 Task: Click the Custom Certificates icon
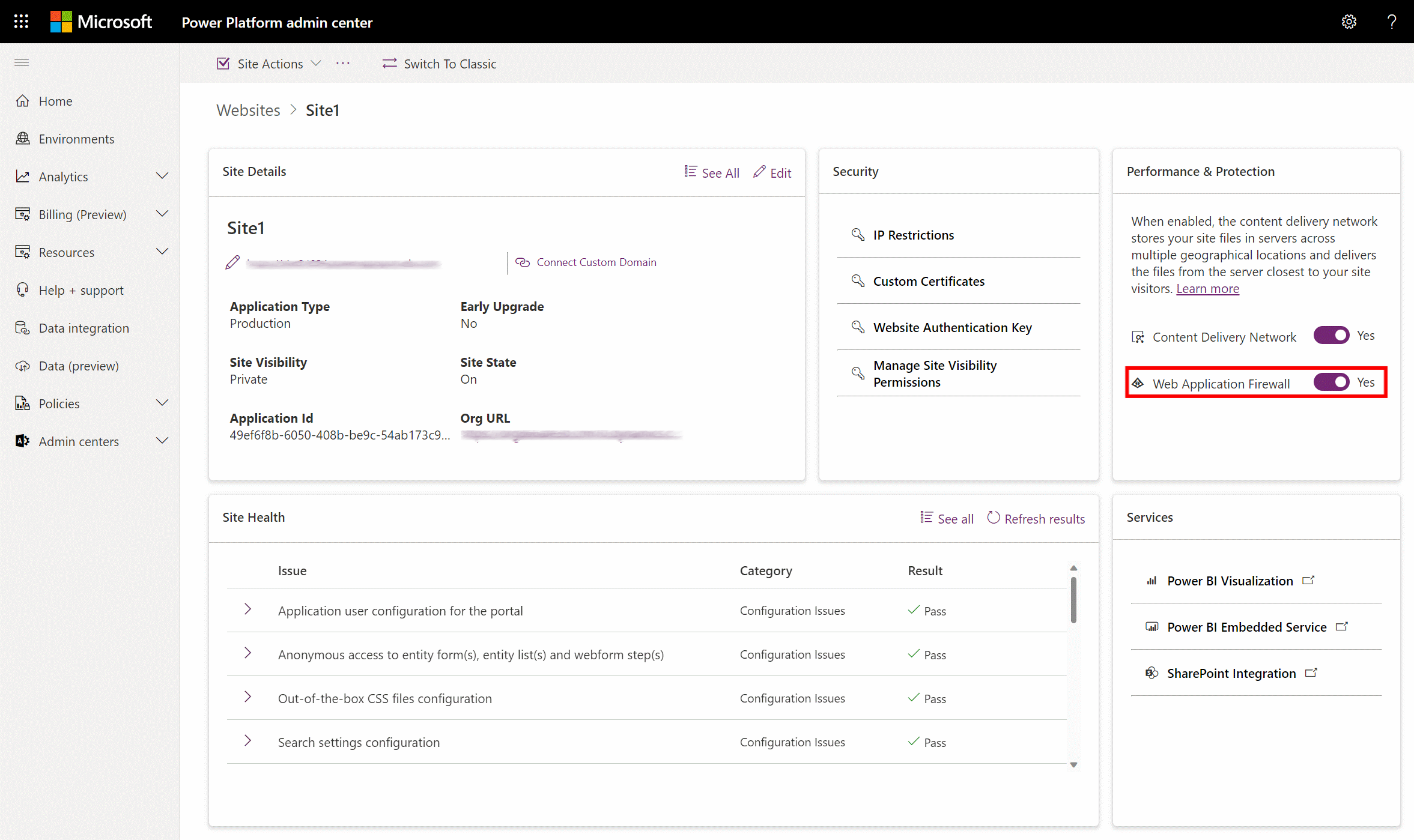[857, 281]
